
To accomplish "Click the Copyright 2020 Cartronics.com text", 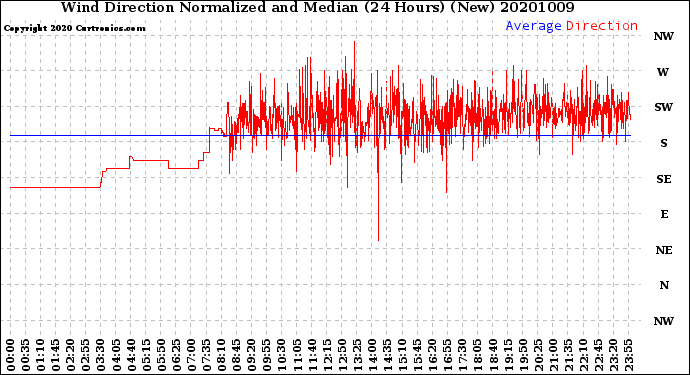I will [x=74, y=28].
